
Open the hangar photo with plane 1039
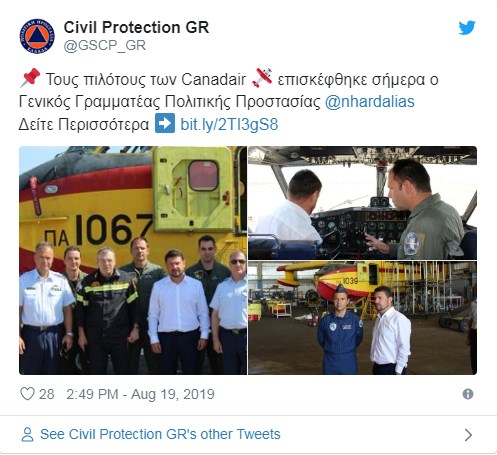click(362, 318)
